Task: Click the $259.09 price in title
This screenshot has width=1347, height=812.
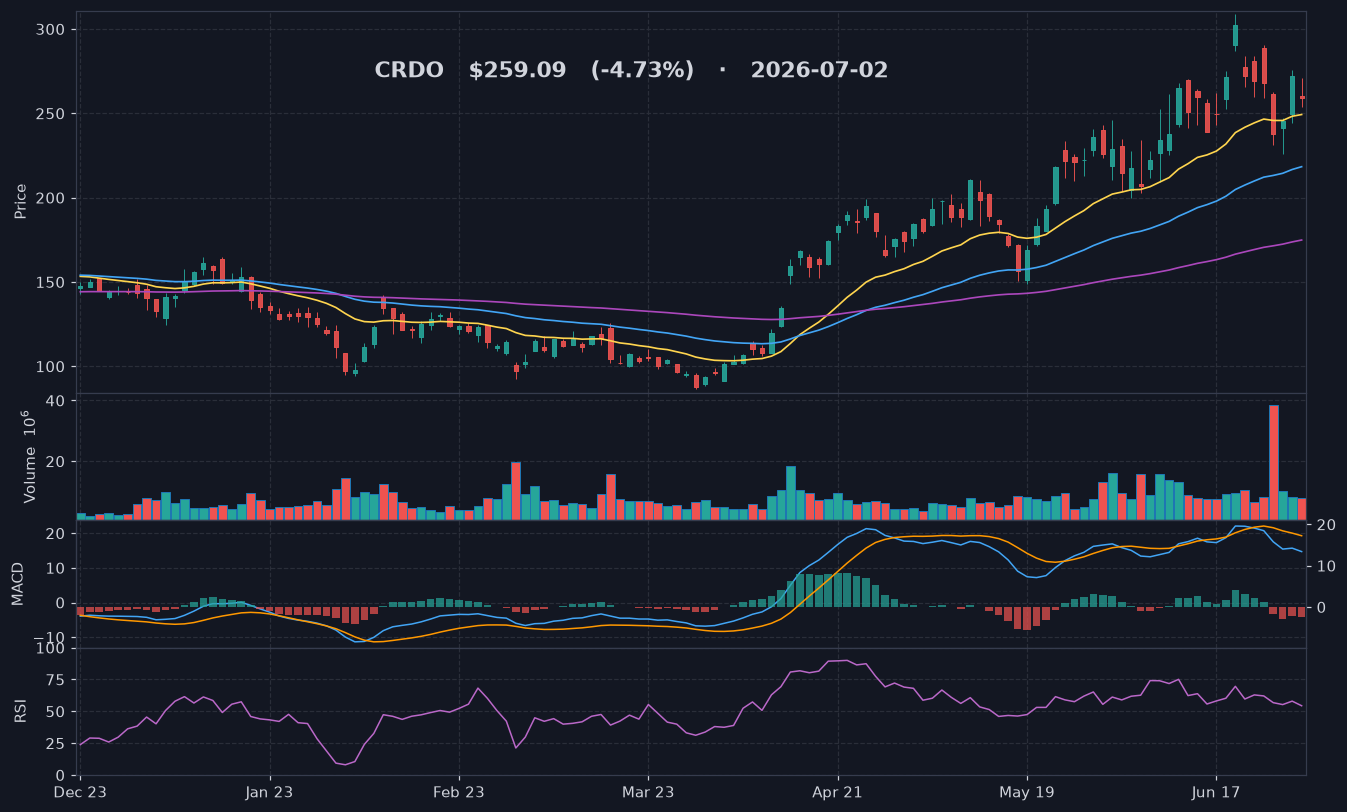Action: coord(518,71)
